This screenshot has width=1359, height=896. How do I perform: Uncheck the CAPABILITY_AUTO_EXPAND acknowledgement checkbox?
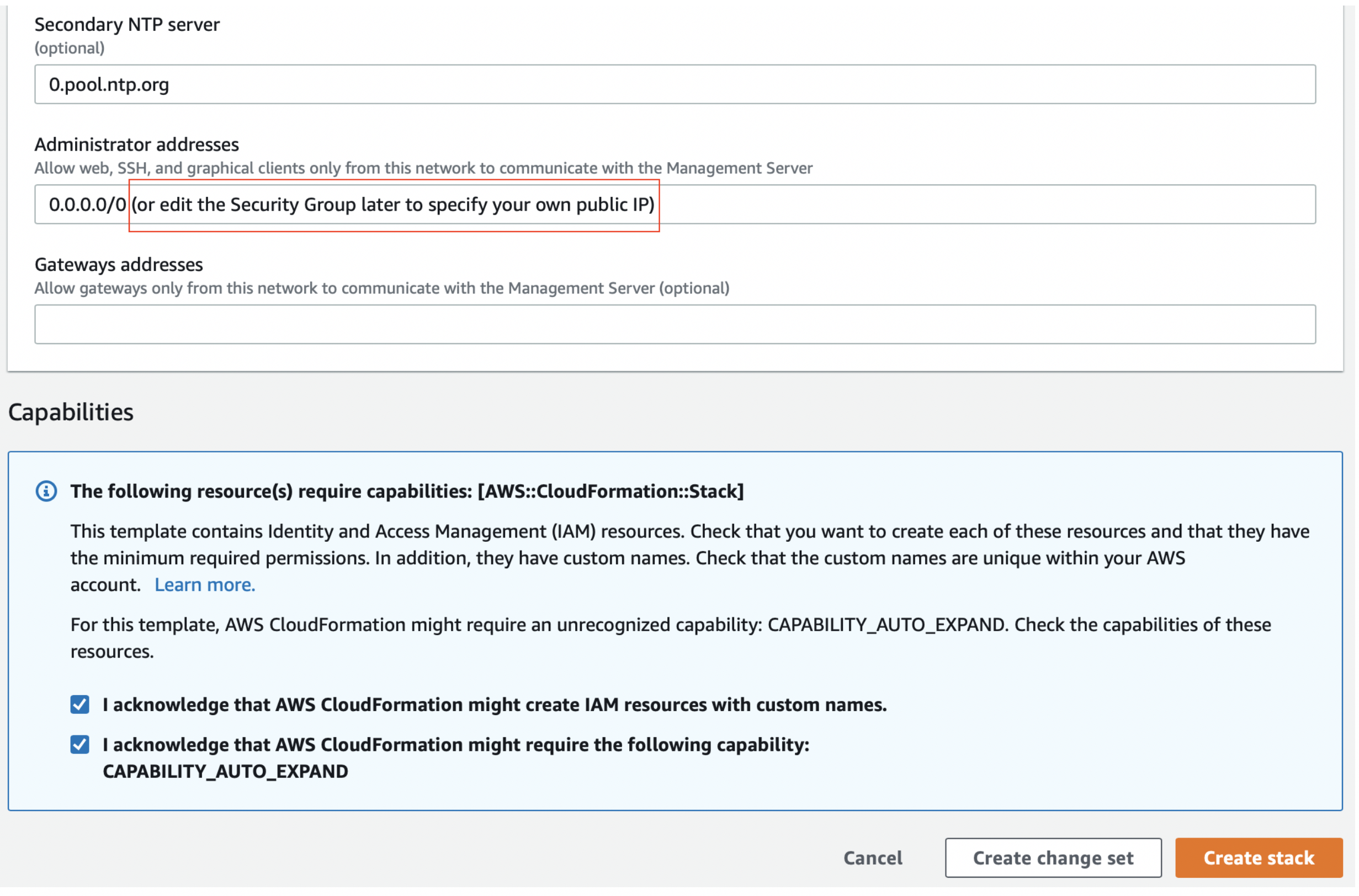point(80,746)
